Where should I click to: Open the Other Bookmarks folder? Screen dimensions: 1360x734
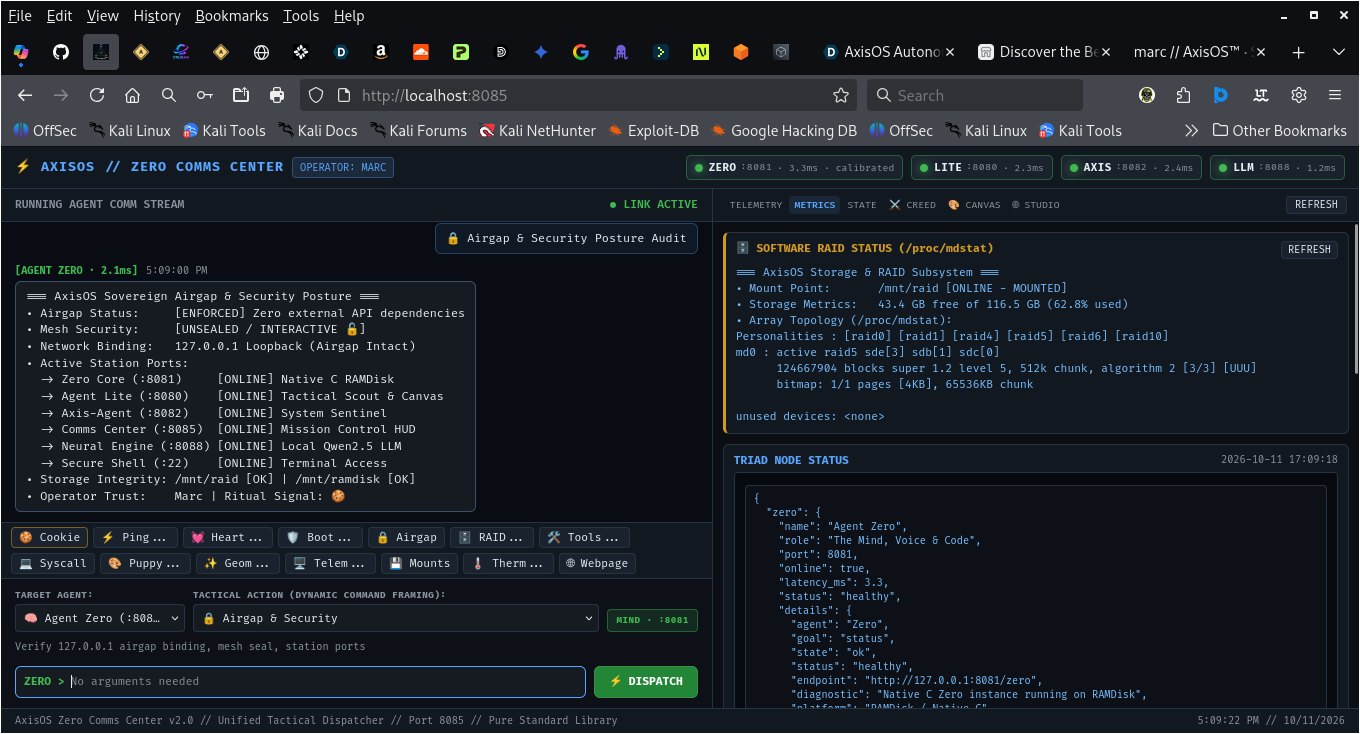[x=1279, y=130]
